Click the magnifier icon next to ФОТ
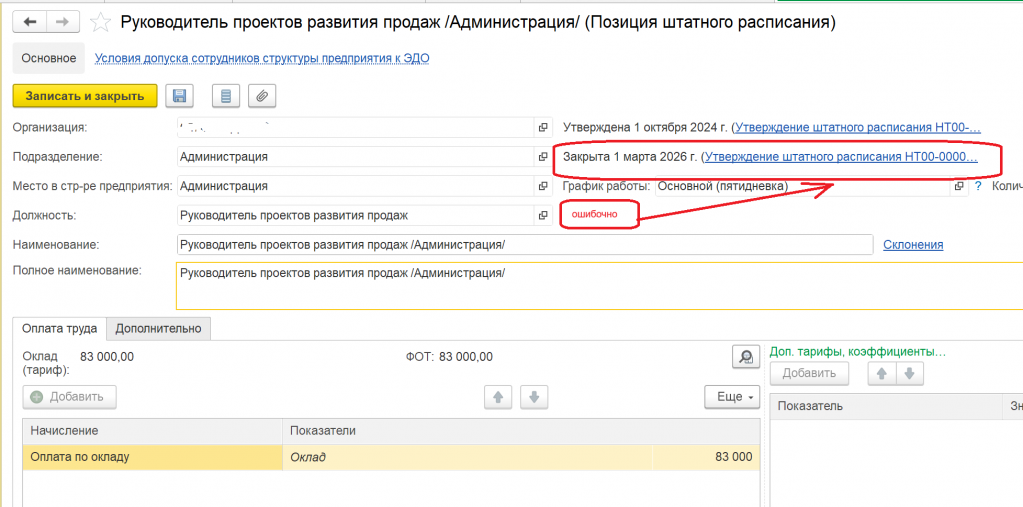 pyautogui.click(x=744, y=357)
